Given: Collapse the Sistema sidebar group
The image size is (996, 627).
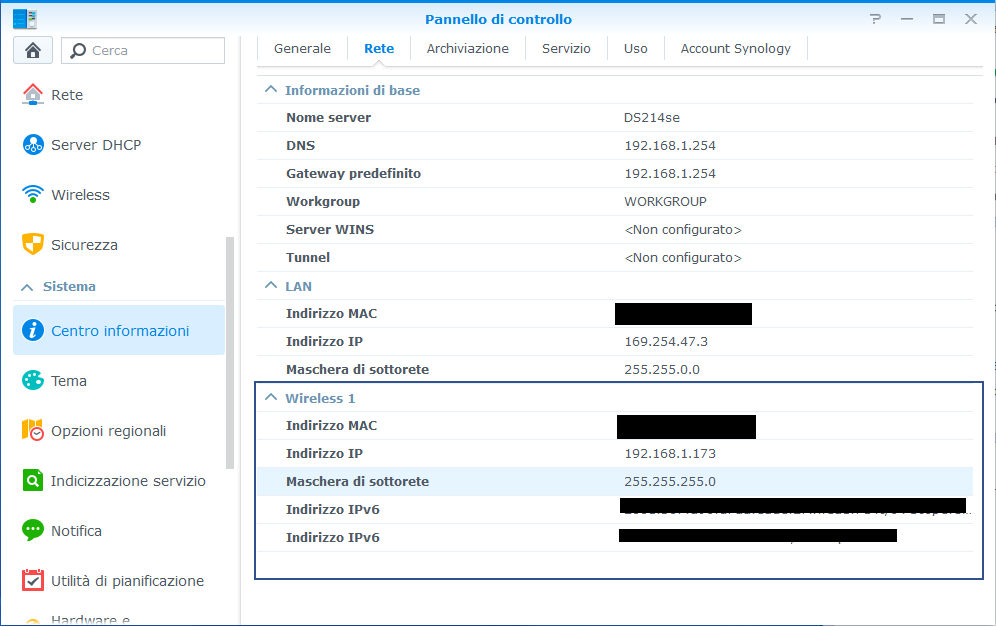Looking at the screenshot, I should click(x=27, y=287).
